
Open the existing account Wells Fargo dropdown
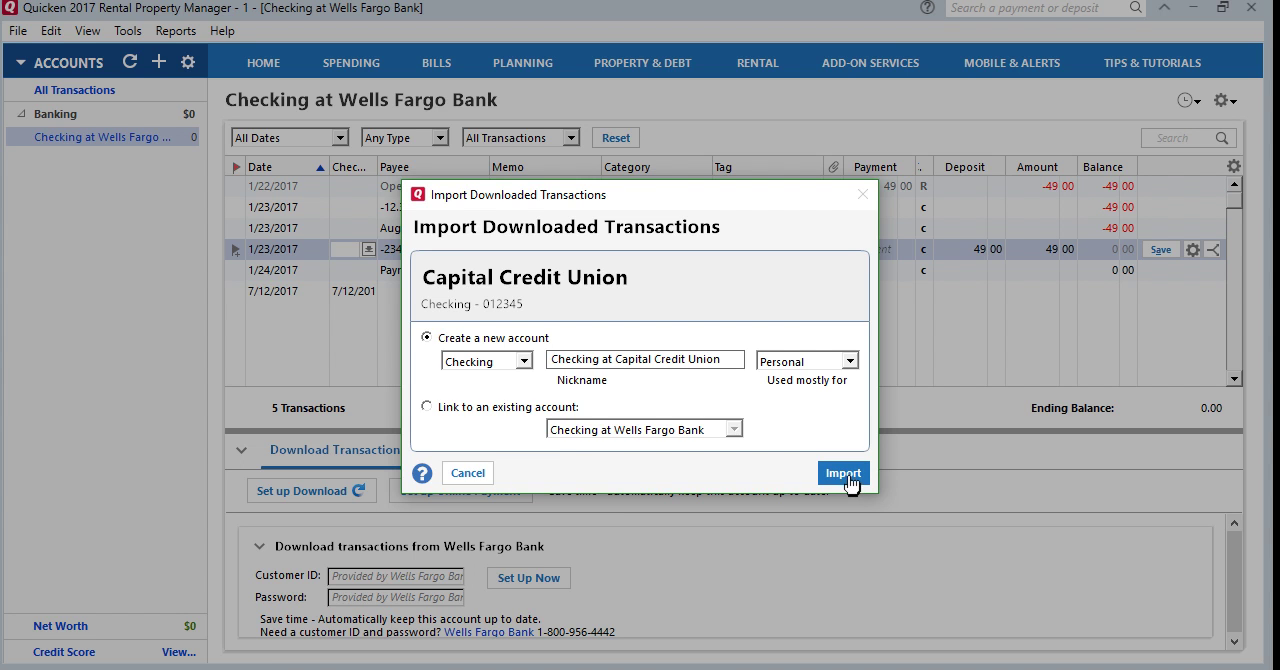[733, 429]
